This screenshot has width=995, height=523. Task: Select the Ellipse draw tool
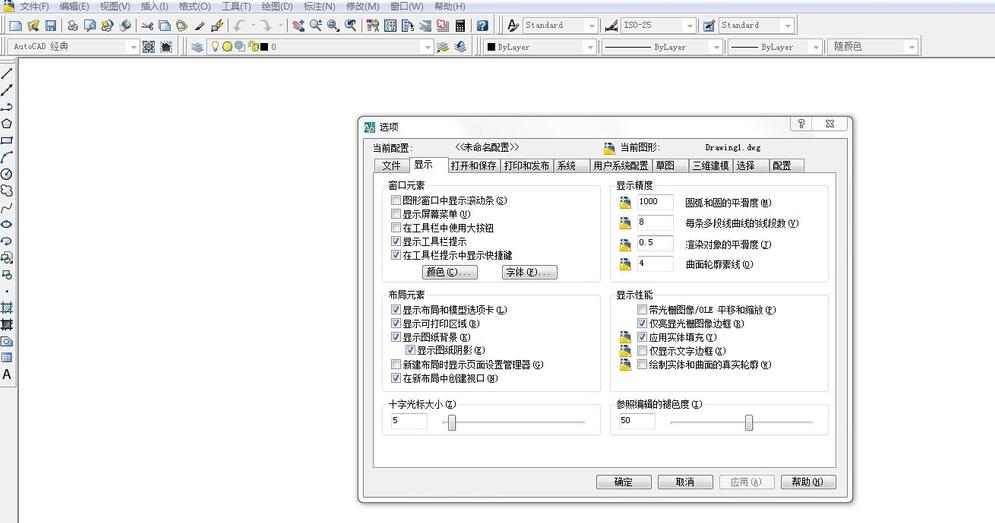(6, 224)
